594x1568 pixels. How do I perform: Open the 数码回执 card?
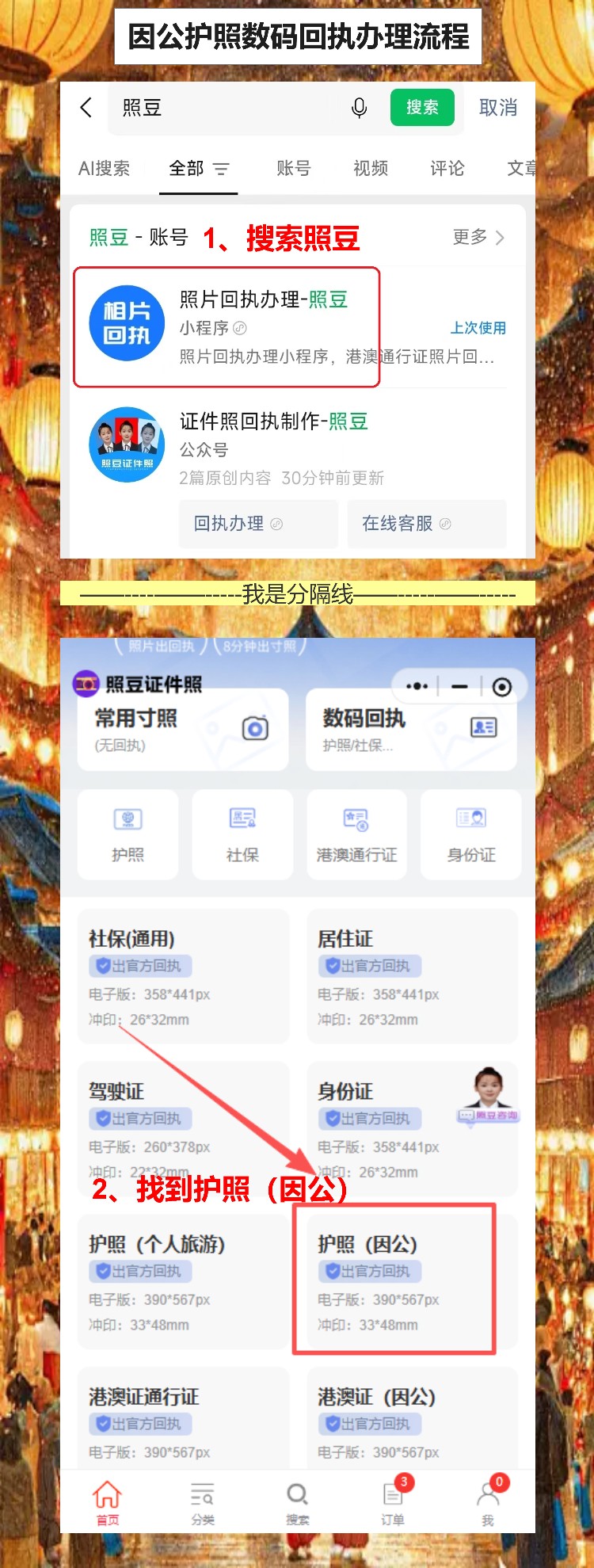pyautogui.click(x=411, y=729)
